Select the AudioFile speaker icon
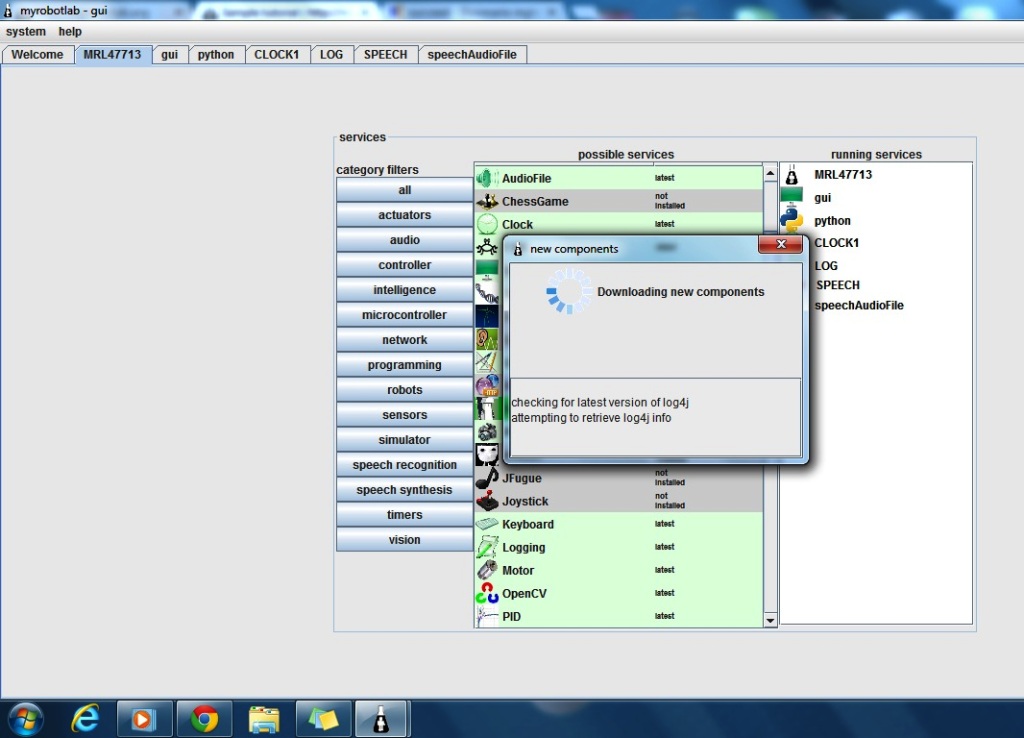Screen dimensions: 1024x738 click(x=487, y=178)
